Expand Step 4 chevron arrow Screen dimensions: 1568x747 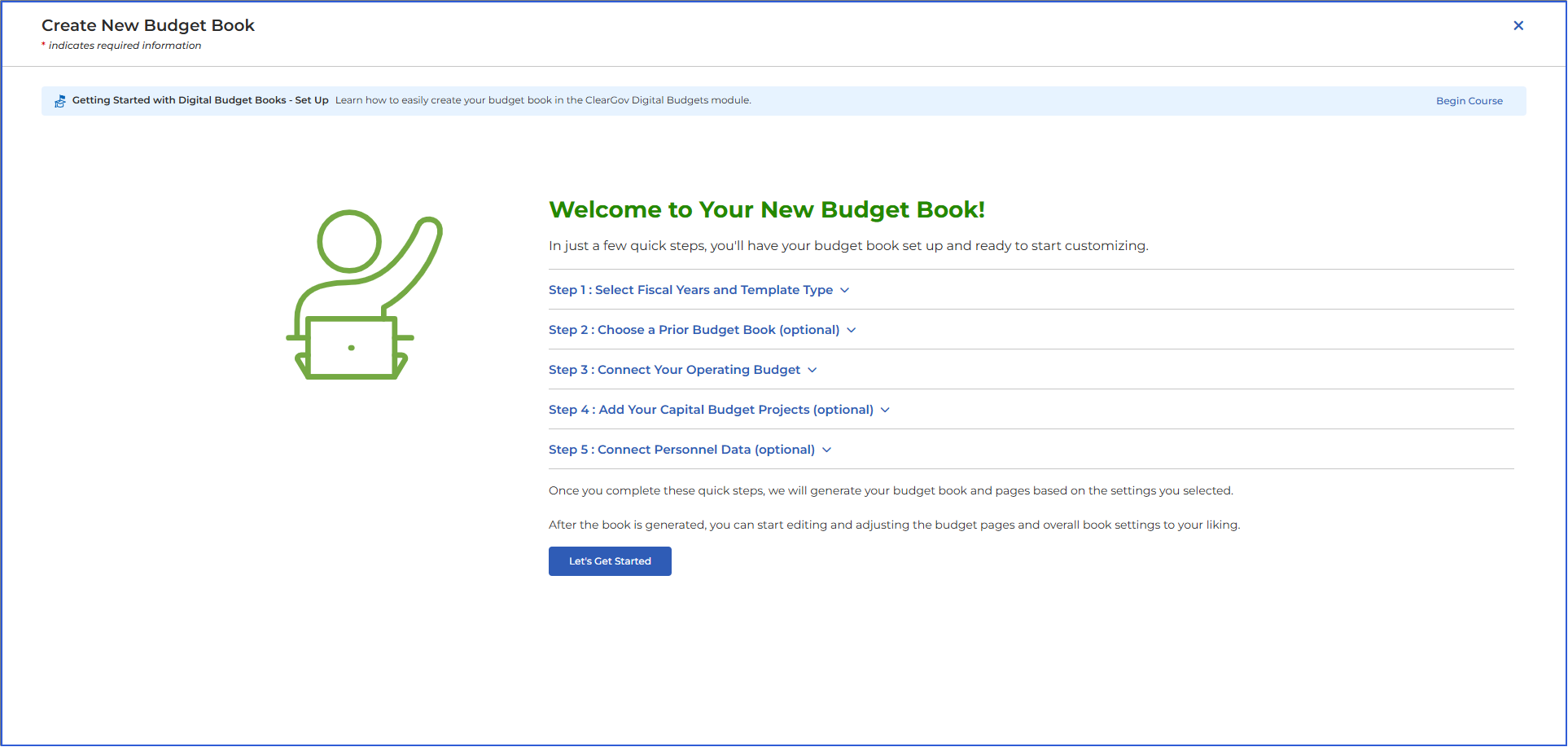pos(886,410)
